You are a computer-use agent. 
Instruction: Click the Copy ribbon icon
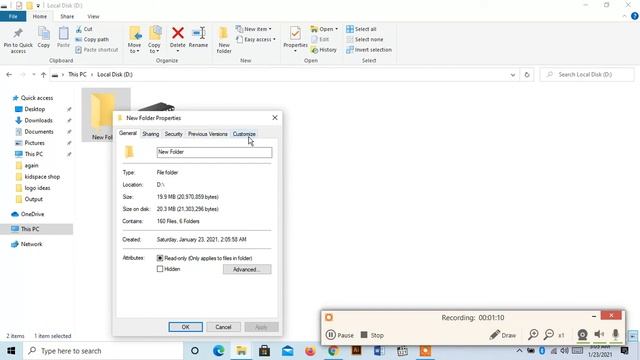(44, 37)
